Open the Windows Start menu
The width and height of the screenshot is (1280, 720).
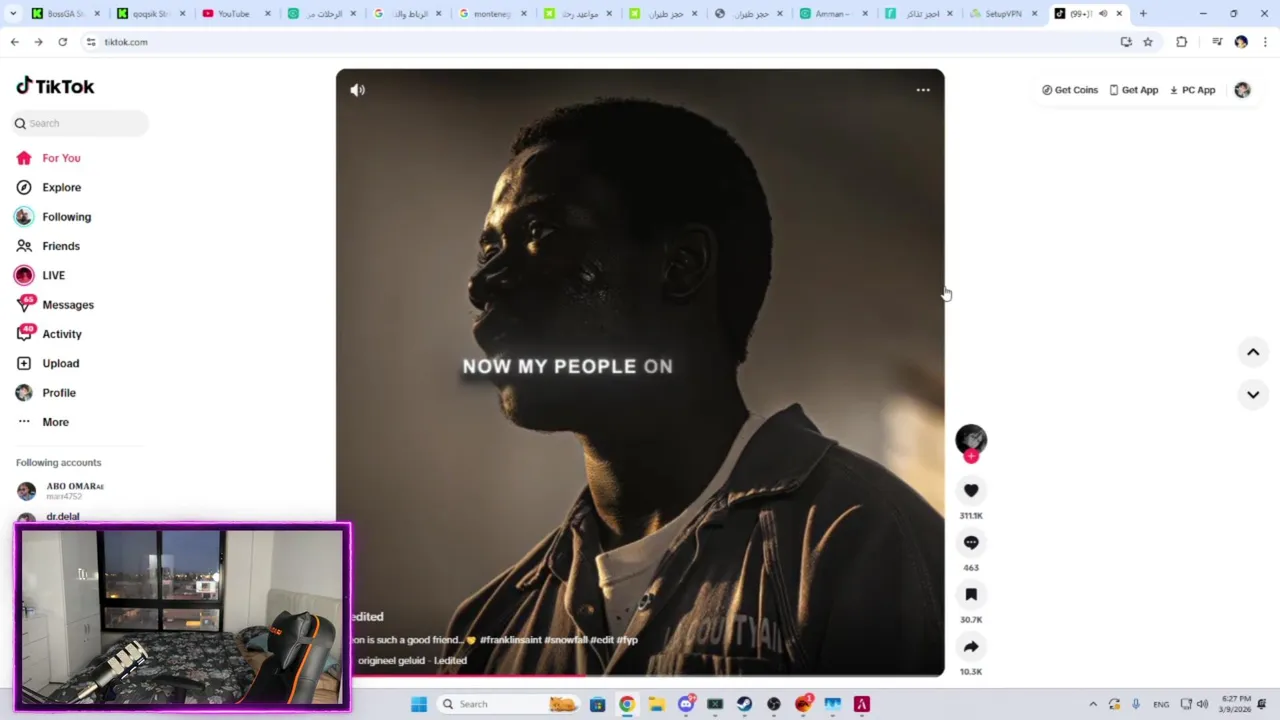pyautogui.click(x=419, y=704)
